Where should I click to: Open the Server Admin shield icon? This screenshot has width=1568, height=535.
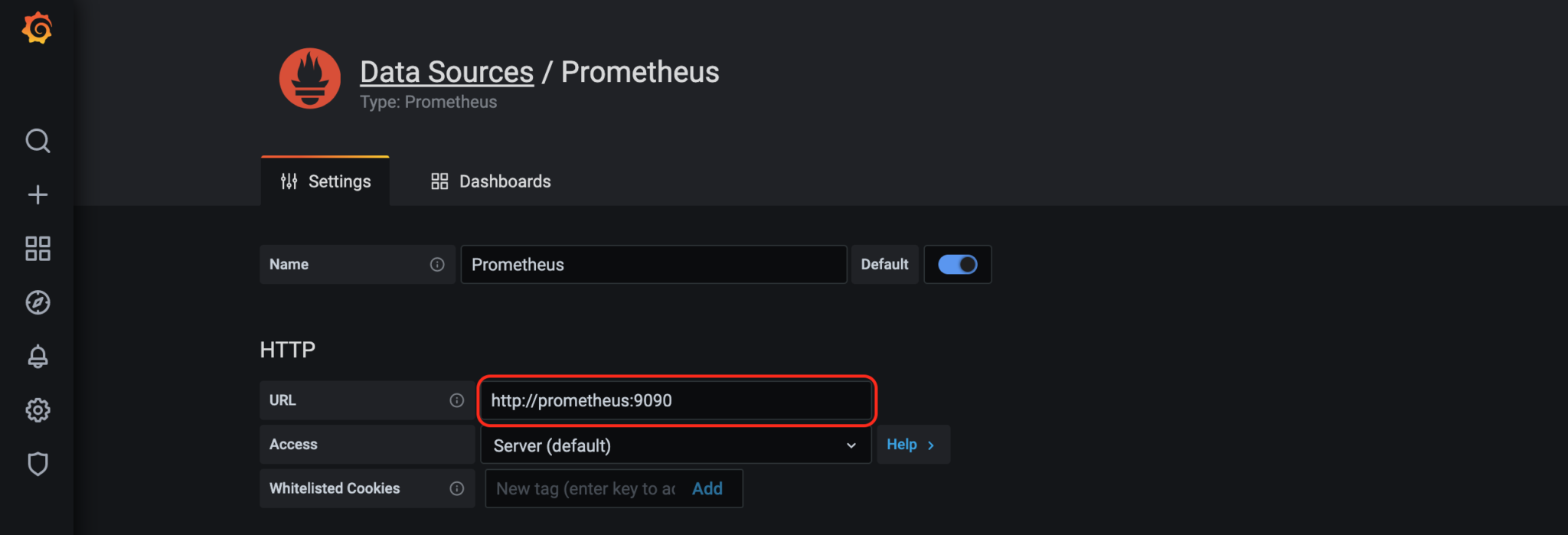tap(37, 463)
